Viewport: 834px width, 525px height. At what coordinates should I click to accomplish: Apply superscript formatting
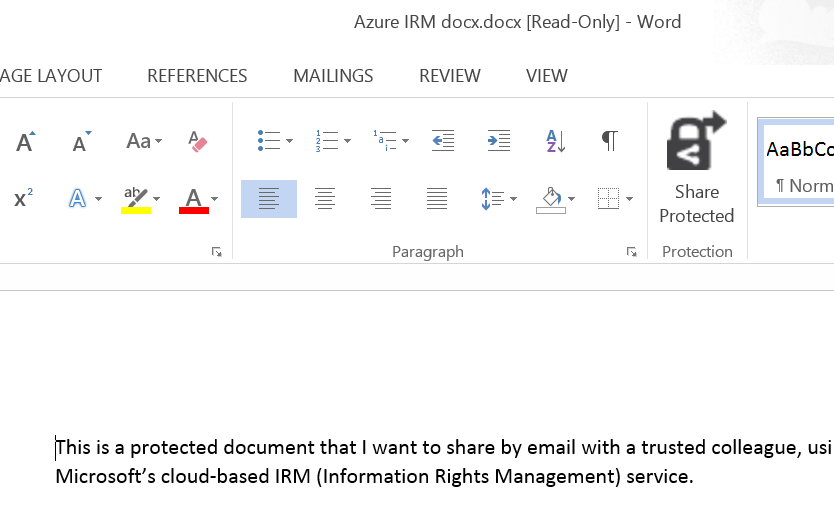(23, 198)
